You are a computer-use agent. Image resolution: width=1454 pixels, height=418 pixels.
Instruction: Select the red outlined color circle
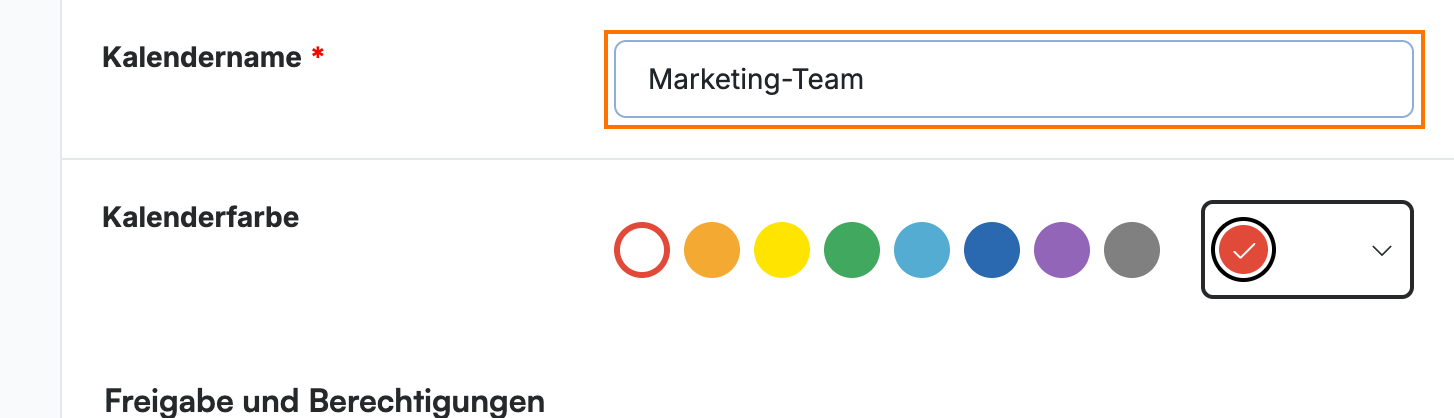coord(641,250)
